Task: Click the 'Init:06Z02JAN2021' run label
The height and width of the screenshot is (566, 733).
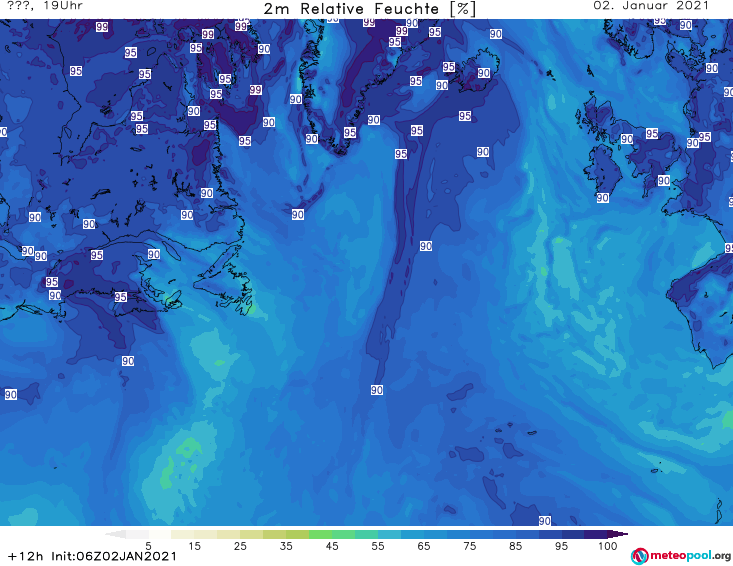Action: [x=114, y=556]
